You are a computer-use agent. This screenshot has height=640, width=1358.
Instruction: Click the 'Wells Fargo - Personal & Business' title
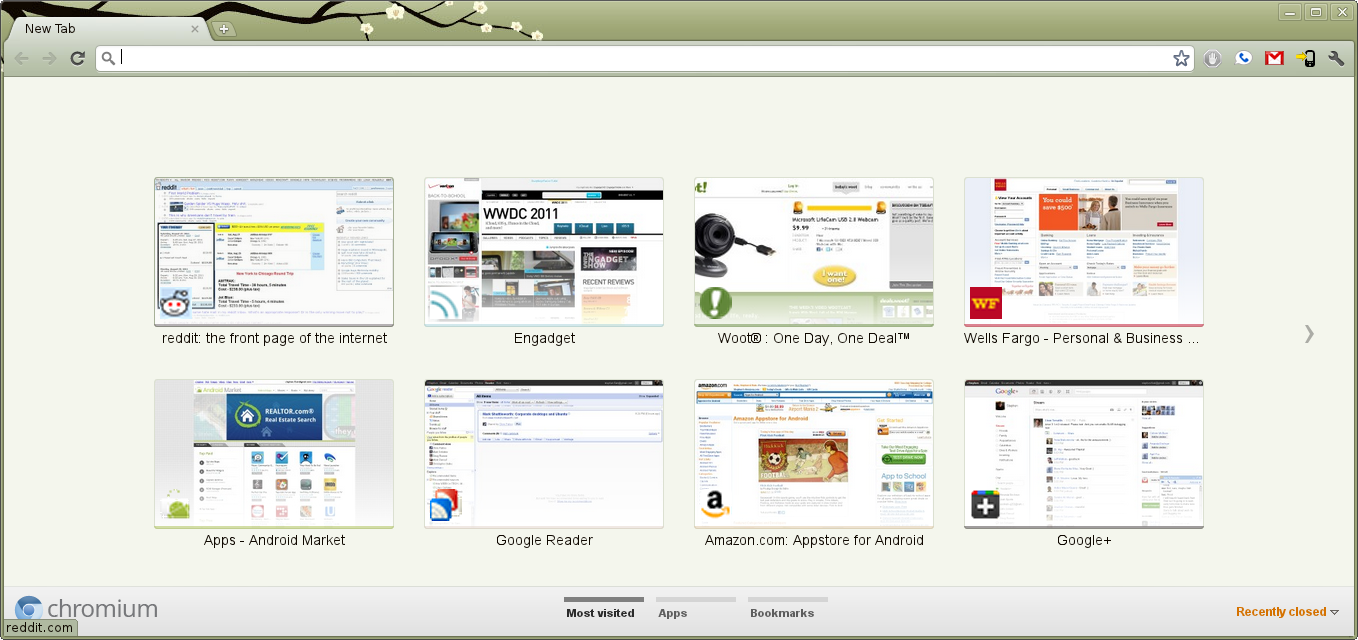tap(1081, 338)
